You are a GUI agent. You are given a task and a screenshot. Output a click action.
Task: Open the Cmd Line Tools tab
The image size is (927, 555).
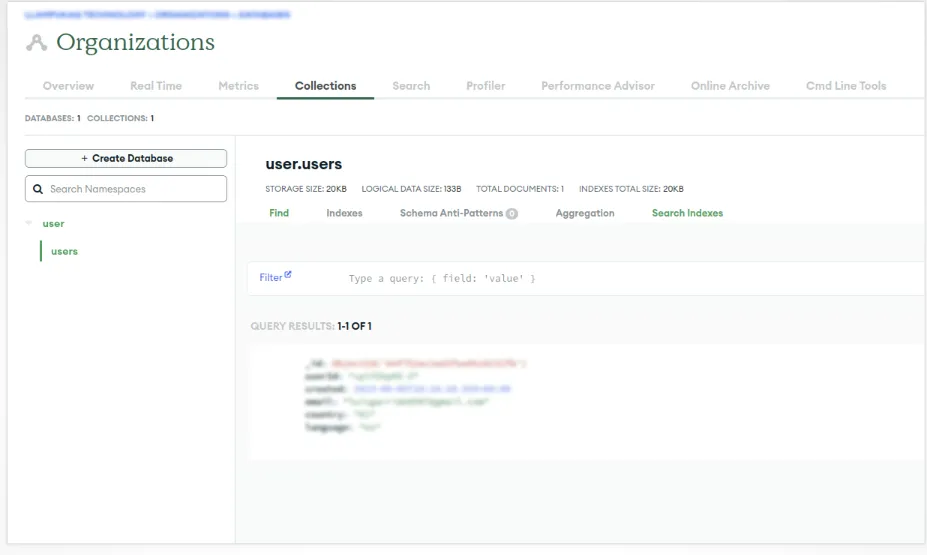(846, 86)
